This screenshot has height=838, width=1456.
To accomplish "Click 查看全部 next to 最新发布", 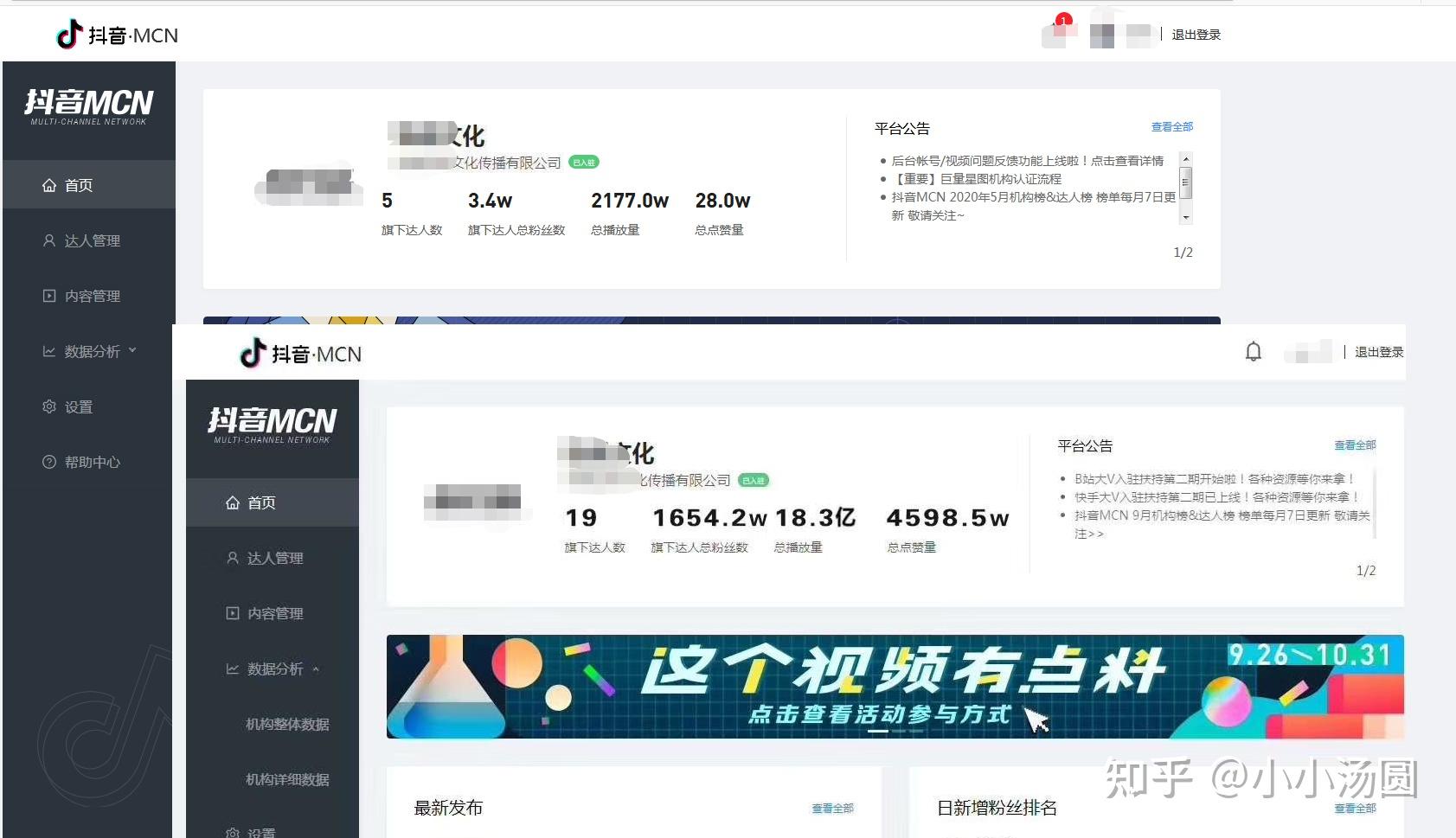I will click(x=832, y=809).
